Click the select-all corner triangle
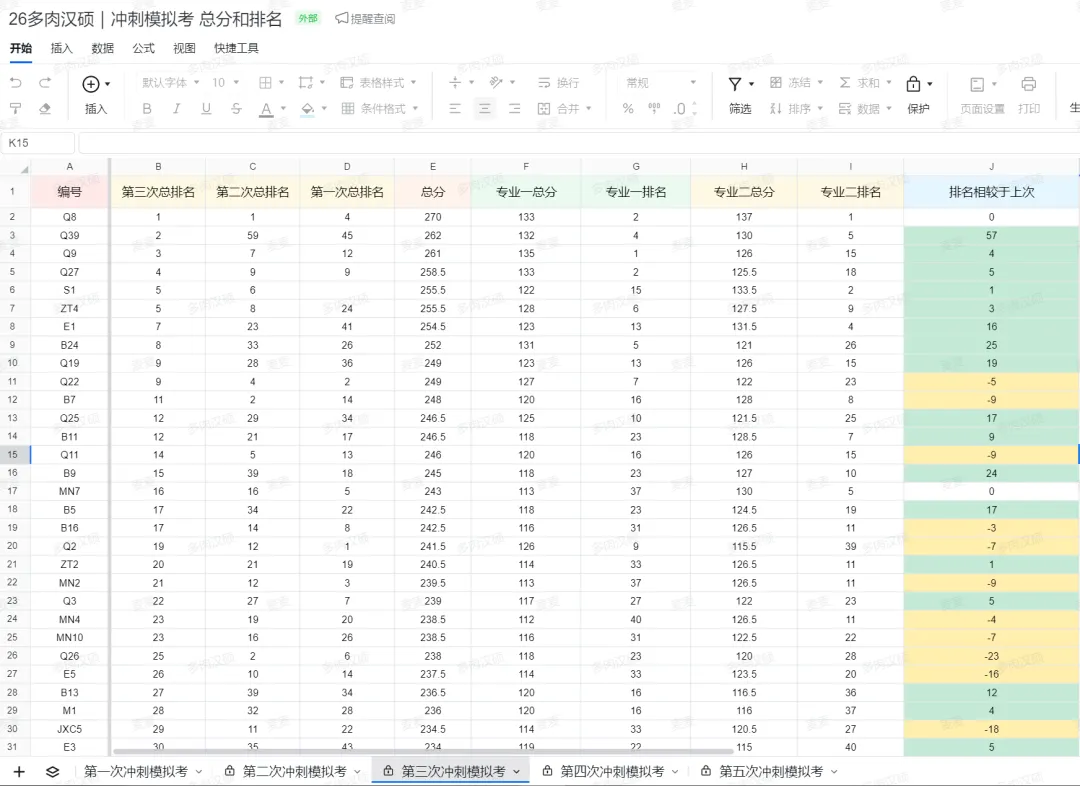 tap(24, 168)
